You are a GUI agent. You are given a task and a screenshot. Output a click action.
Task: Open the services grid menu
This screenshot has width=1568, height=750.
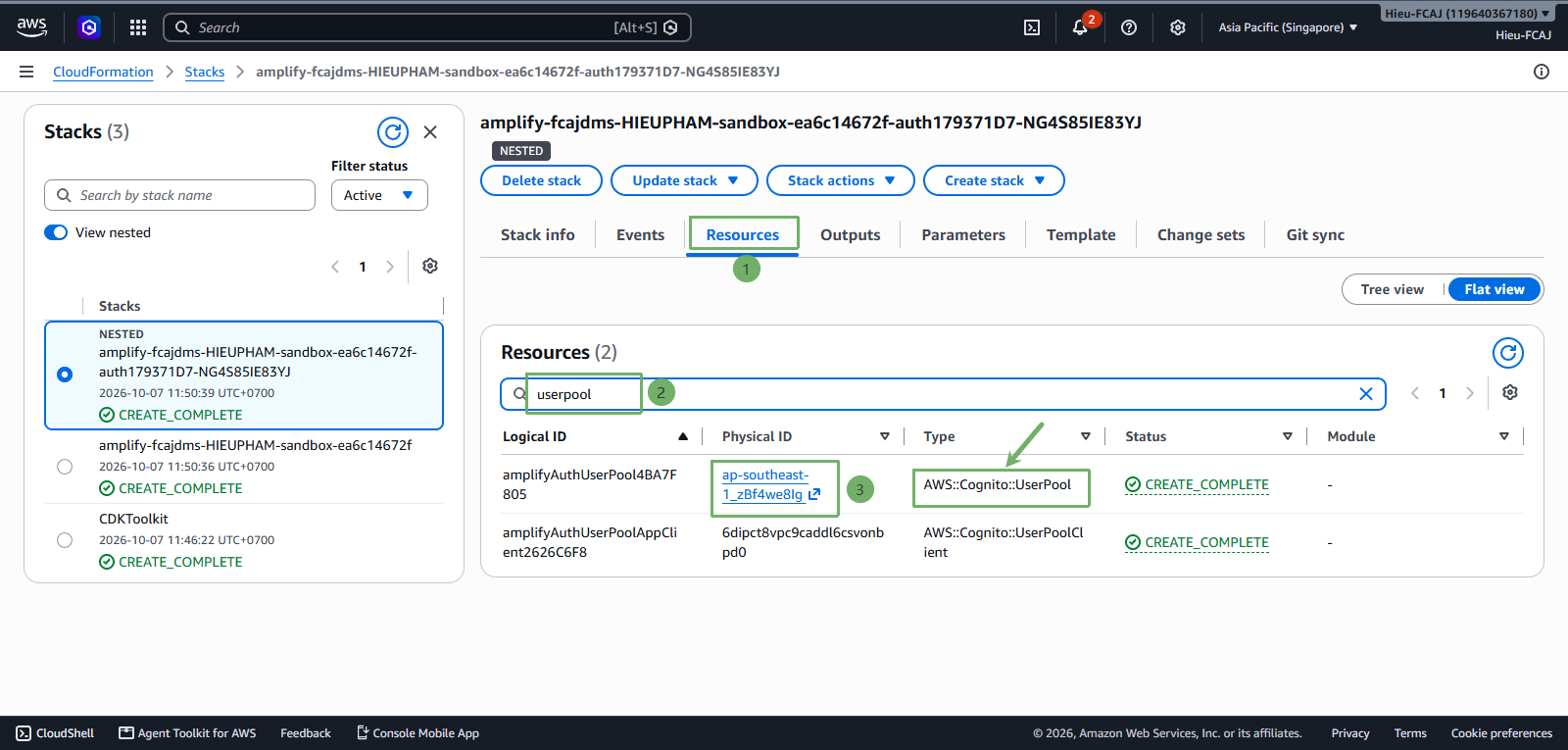coord(138,27)
